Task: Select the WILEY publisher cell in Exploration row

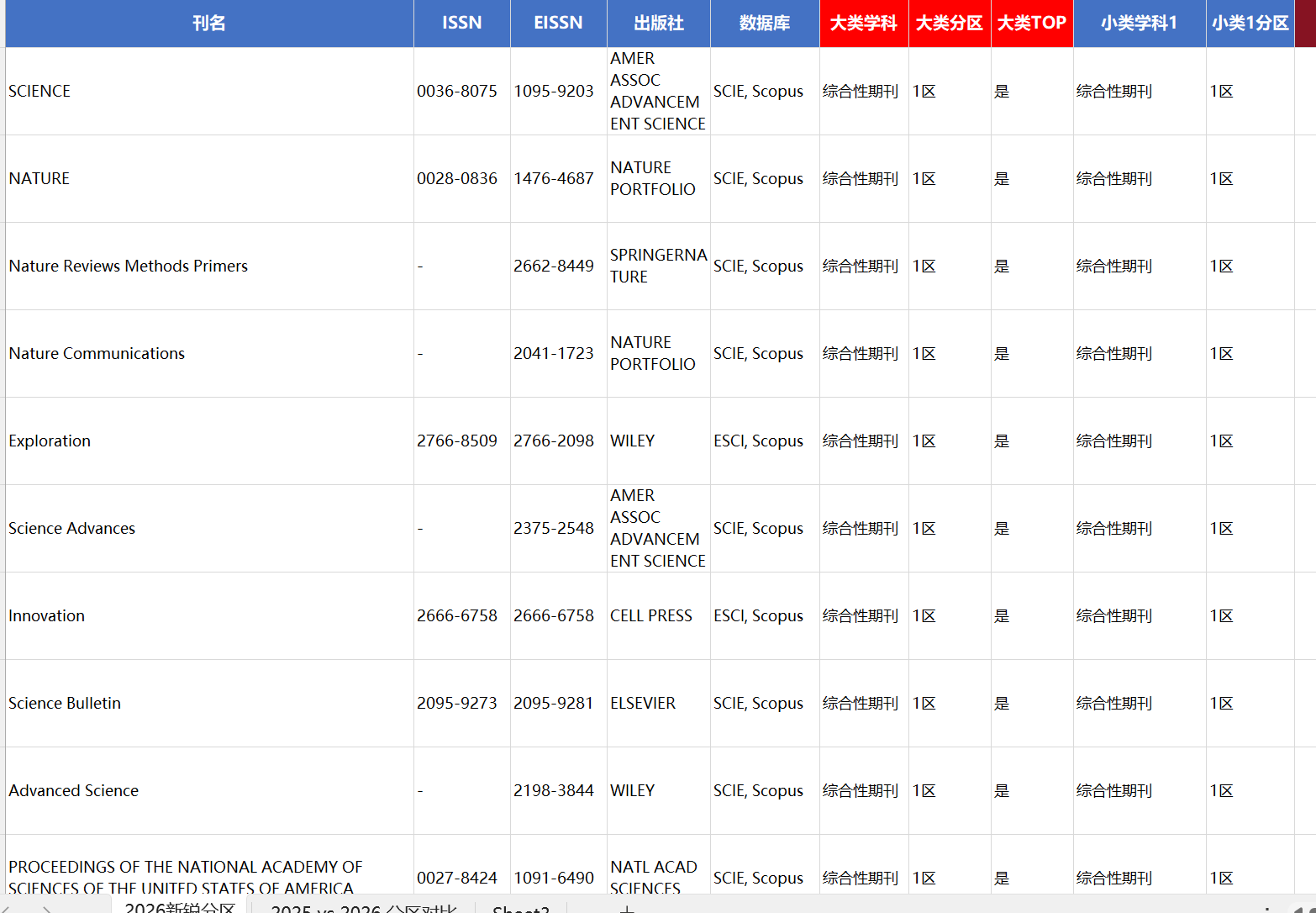Action: pyautogui.click(x=659, y=441)
